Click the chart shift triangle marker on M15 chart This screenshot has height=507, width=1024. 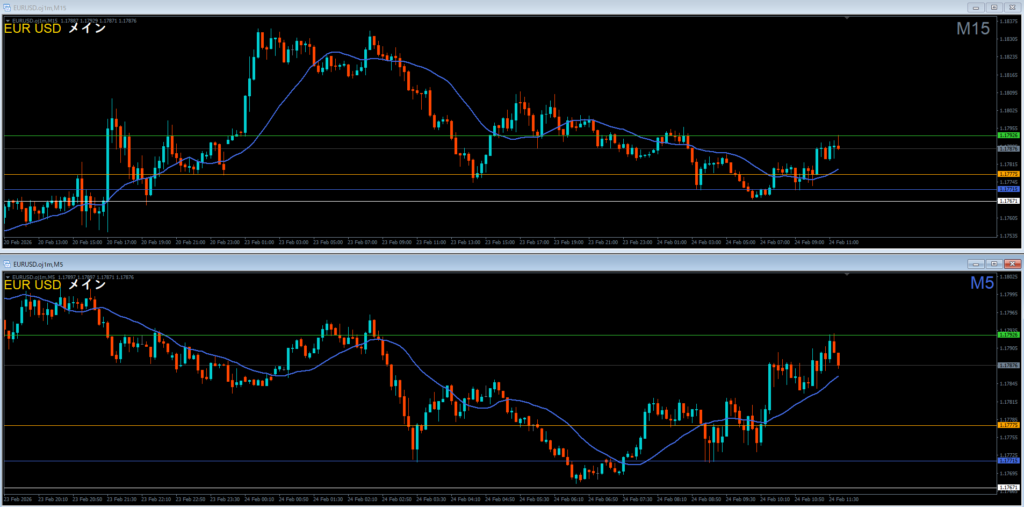846,18
